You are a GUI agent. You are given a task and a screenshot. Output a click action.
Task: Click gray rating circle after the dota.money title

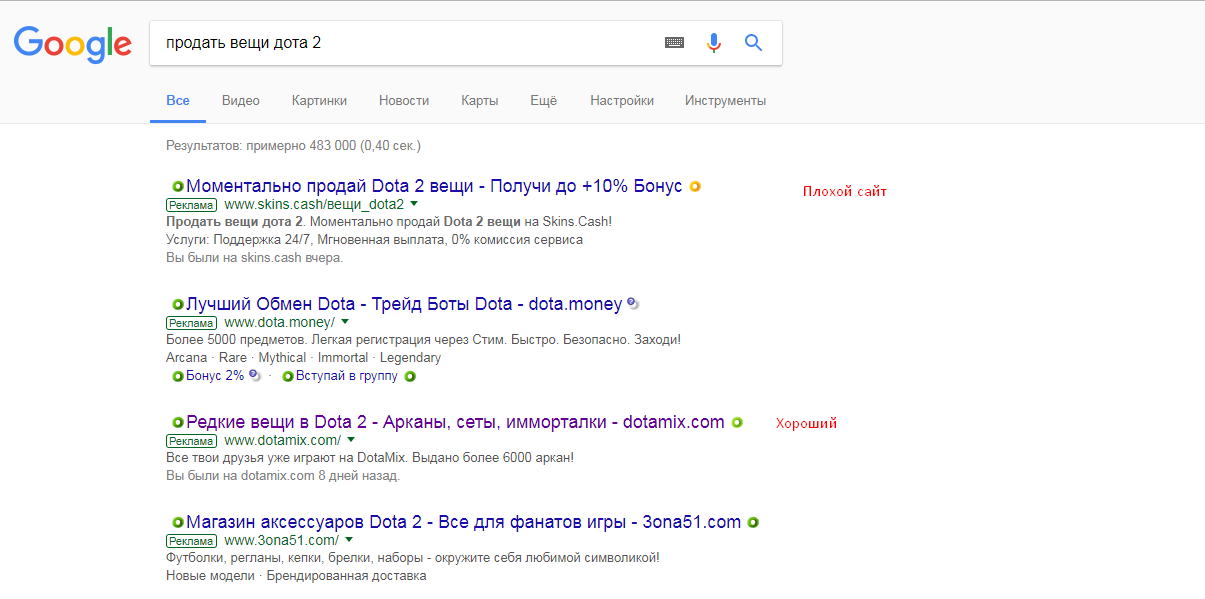pyautogui.click(x=632, y=304)
